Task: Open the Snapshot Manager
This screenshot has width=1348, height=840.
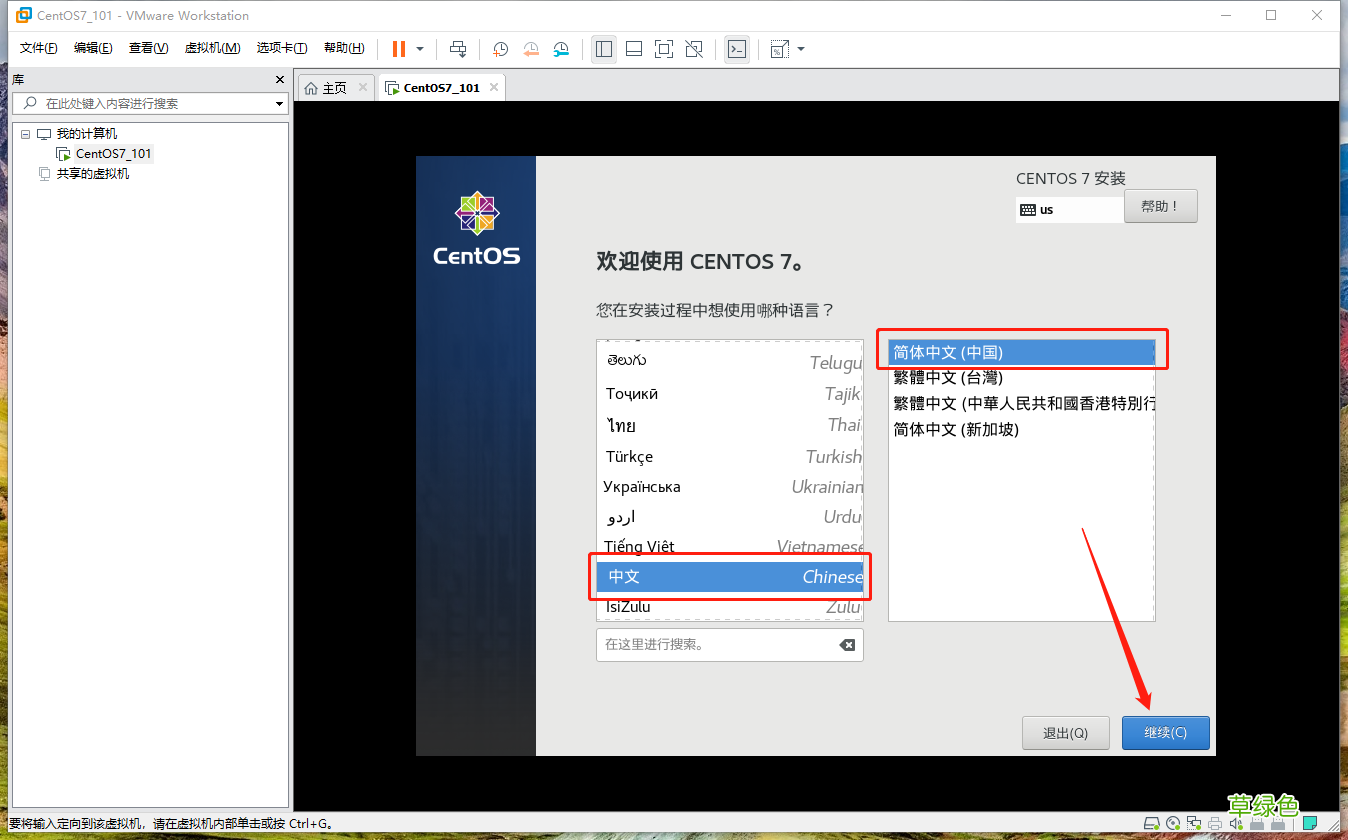Action: pyautogui.click(x=560, y=48)
